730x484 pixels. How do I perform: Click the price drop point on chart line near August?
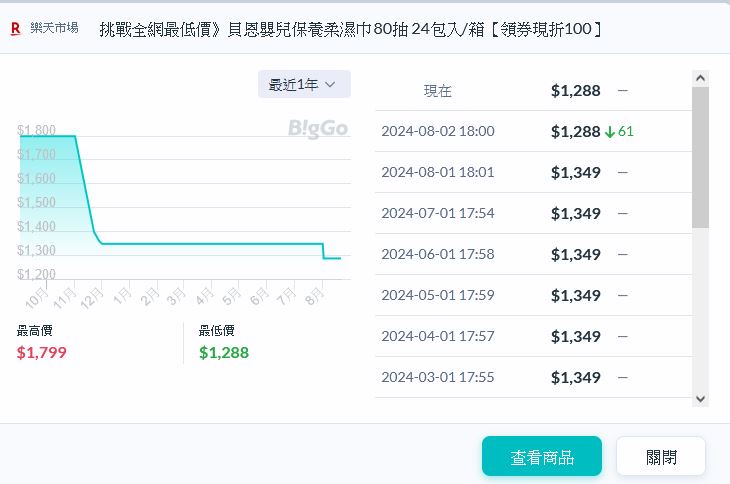pos(323,251)
